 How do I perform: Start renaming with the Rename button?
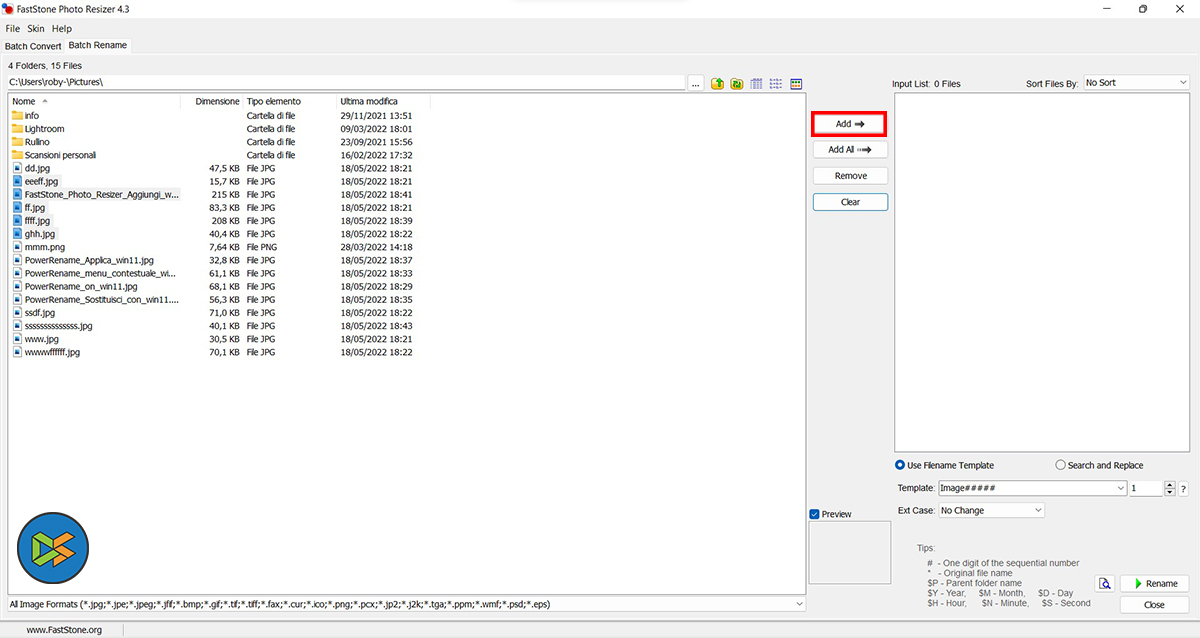(x=1154, y=584)
